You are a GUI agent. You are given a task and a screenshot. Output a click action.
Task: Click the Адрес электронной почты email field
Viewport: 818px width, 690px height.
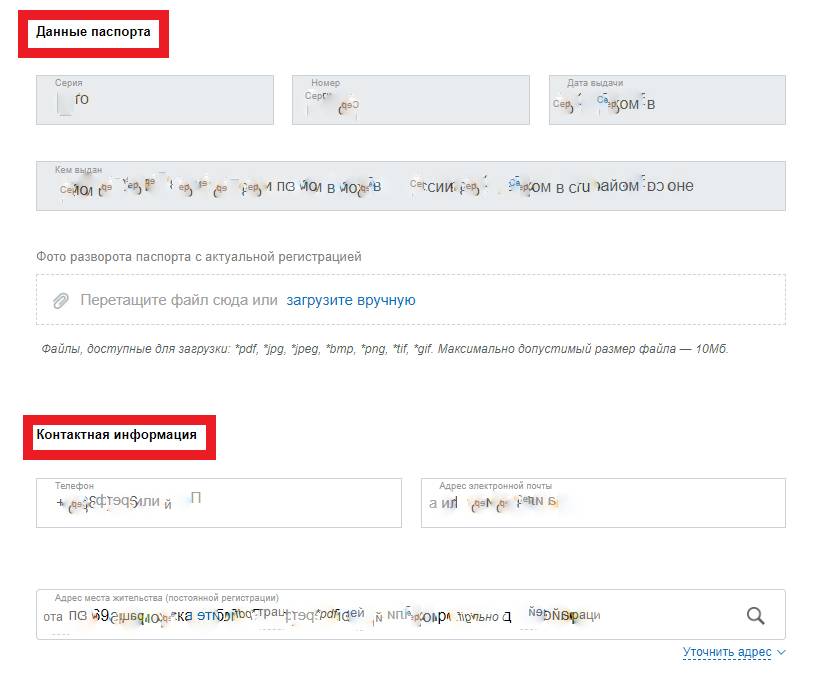coord(603,503)
